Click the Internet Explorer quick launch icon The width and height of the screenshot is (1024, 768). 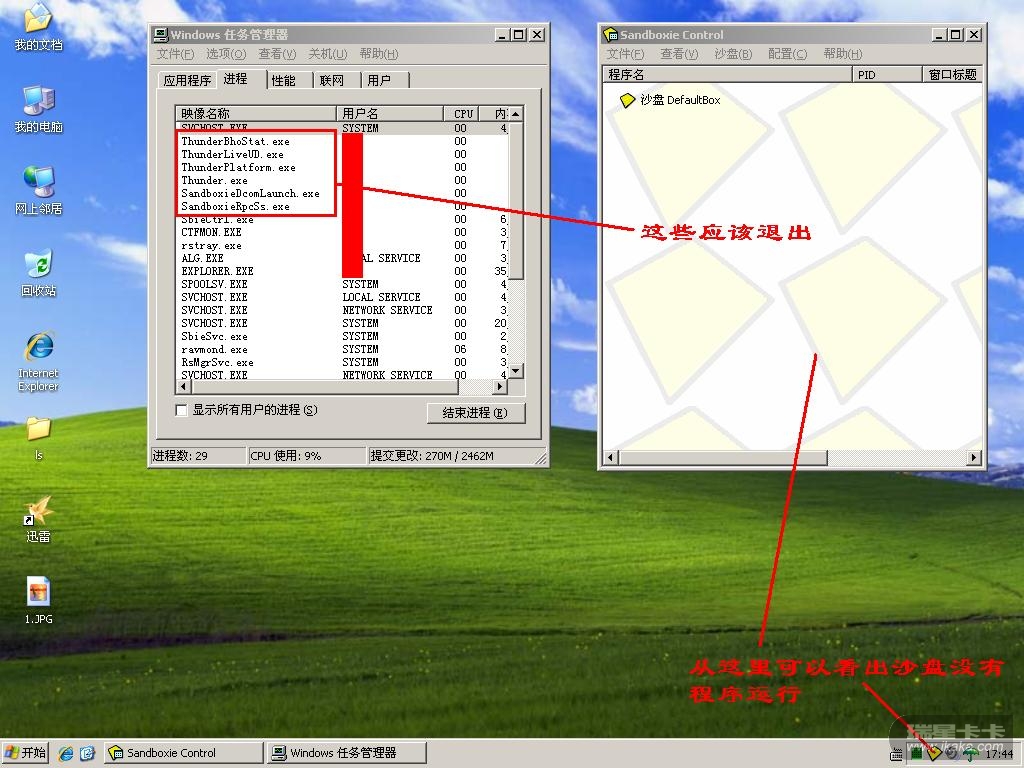[66, 753]
